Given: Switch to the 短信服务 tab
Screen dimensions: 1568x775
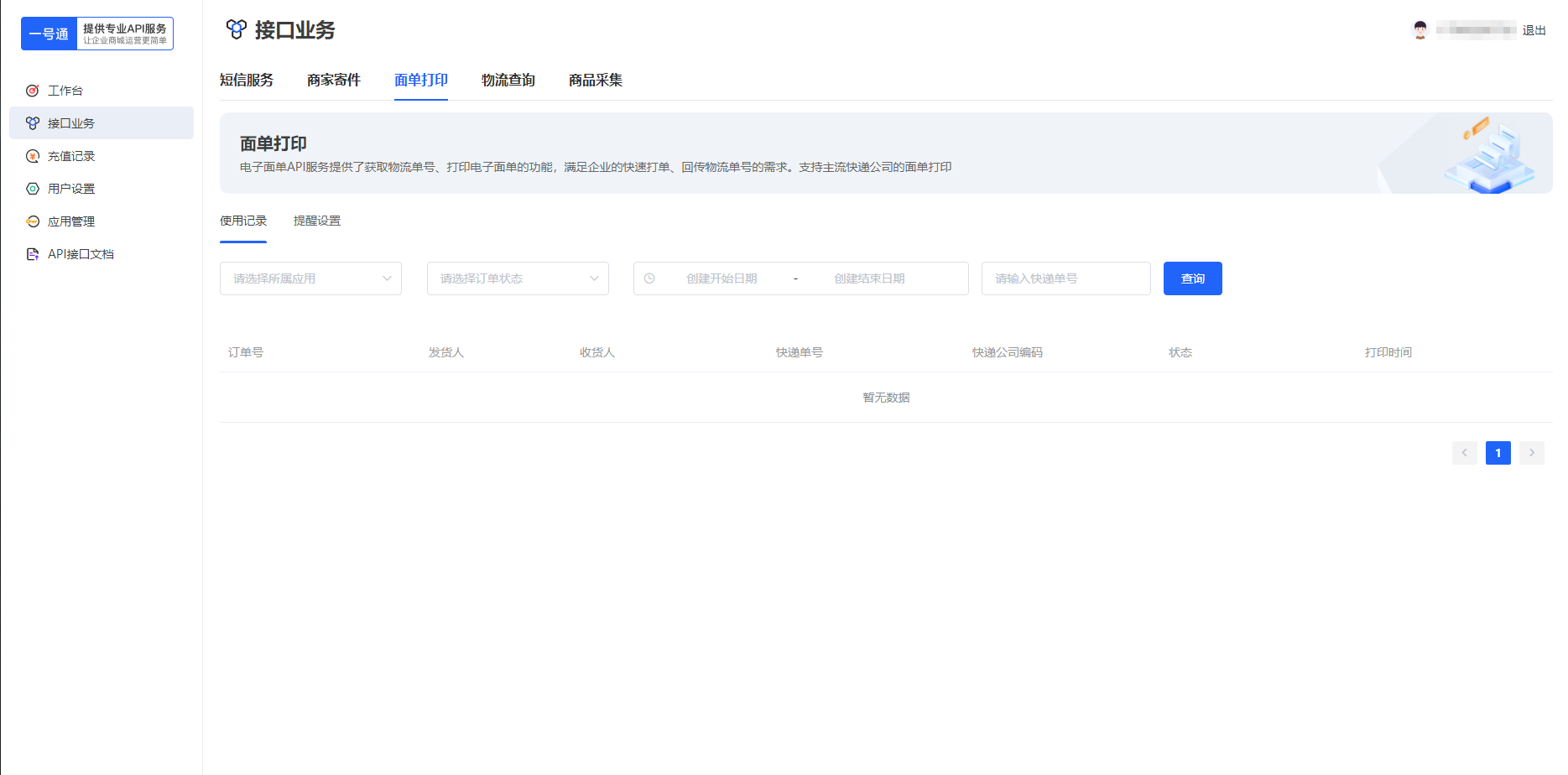Looking at the screenshot, I should pyautogui.click(x=247, y=81).
